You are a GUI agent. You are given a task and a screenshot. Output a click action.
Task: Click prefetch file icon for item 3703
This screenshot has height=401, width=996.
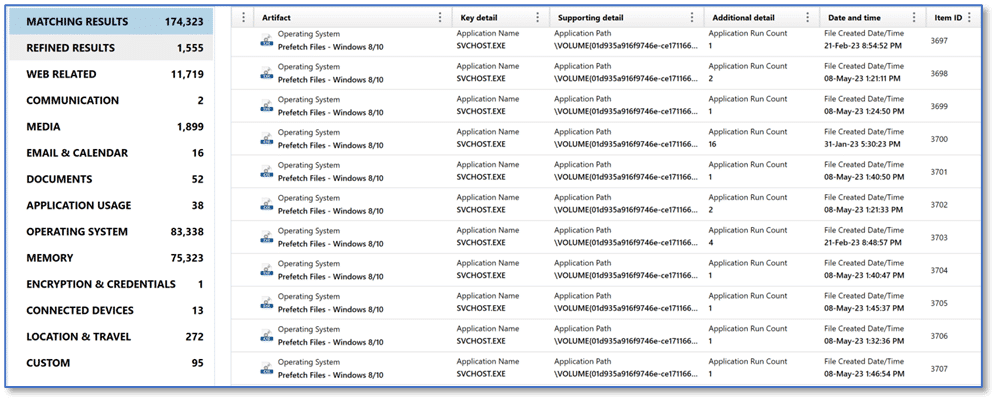pos(267,238)
